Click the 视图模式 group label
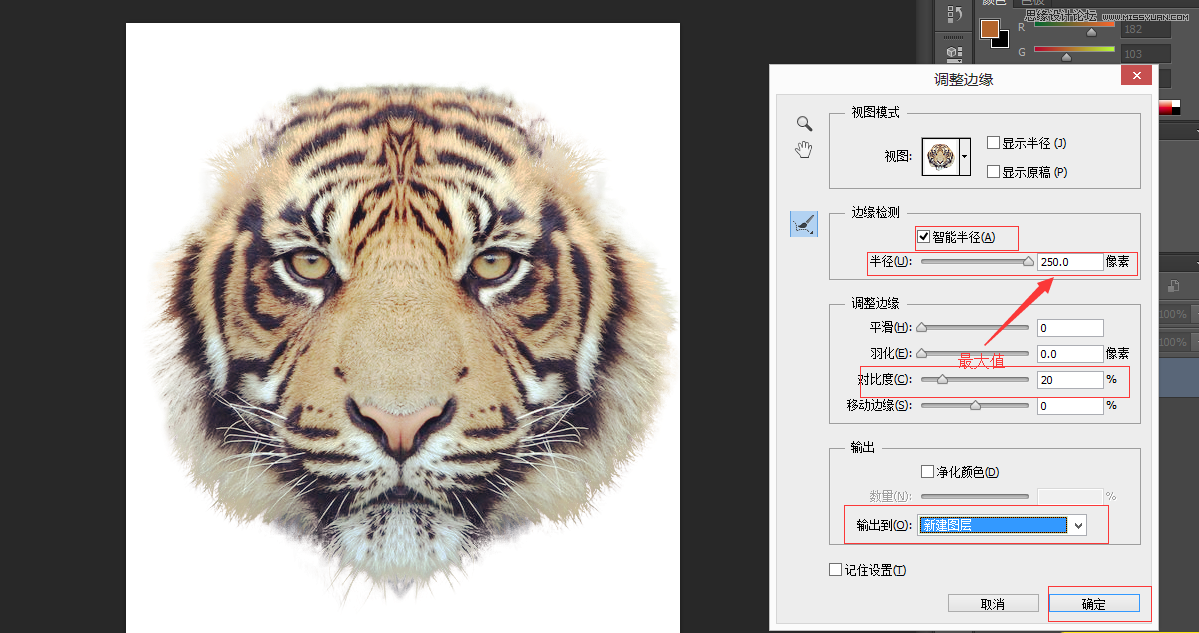This screenshot has width=1199, height=633. (876, 112)
